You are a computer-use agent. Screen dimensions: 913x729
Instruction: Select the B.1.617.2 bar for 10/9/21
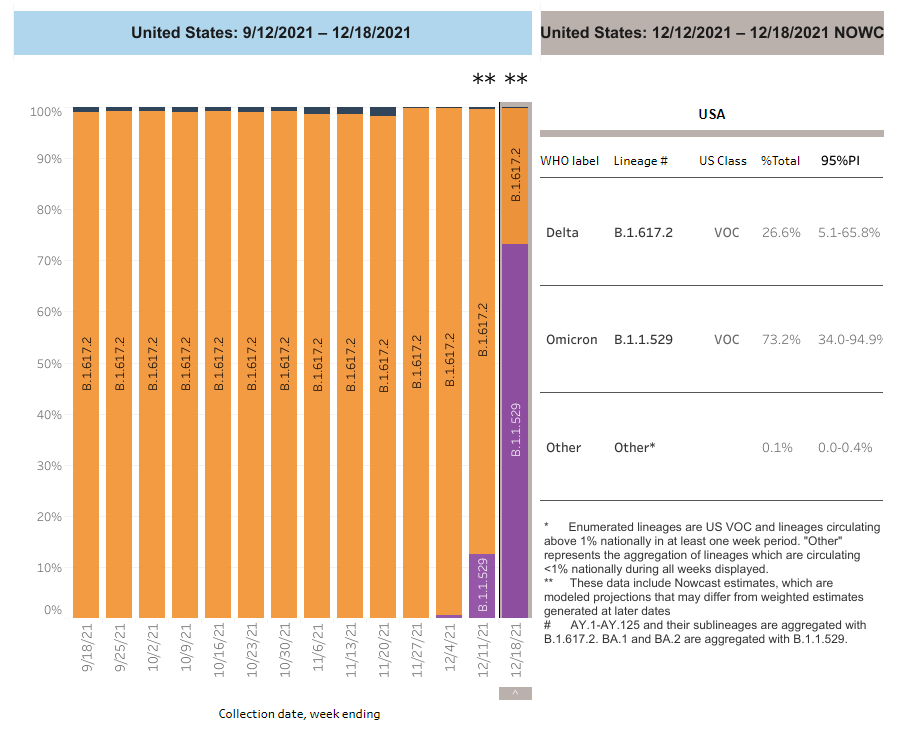[185, 364]
